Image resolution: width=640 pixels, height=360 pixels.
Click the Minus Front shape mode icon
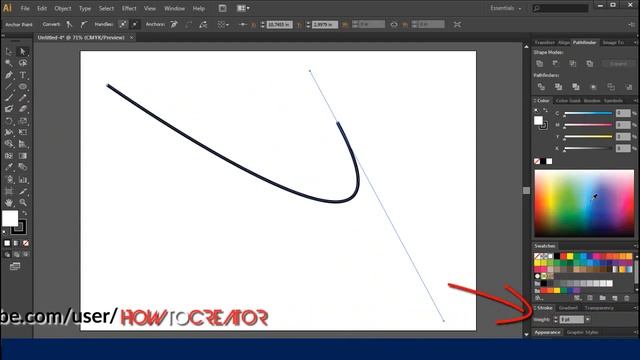(x=556, y=64)
